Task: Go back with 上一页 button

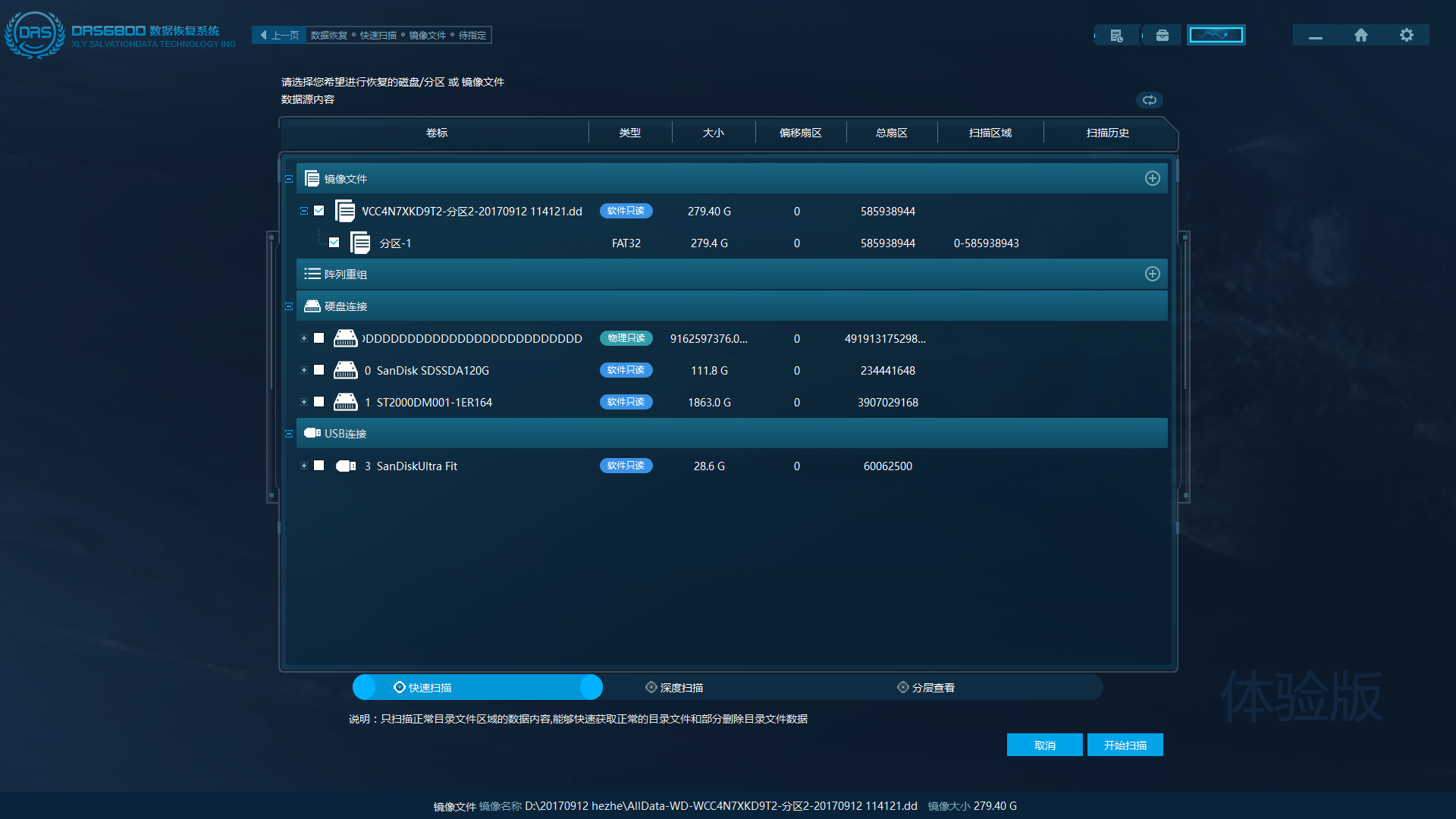Action: pos(279,35)
